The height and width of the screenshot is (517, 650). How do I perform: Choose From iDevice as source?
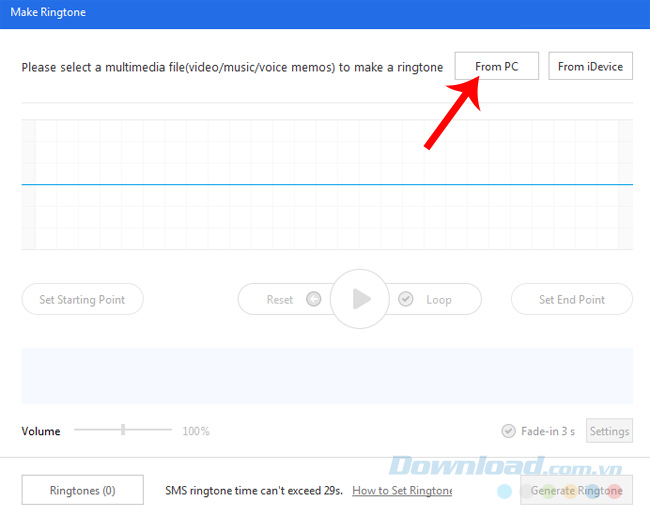[590, 67]
